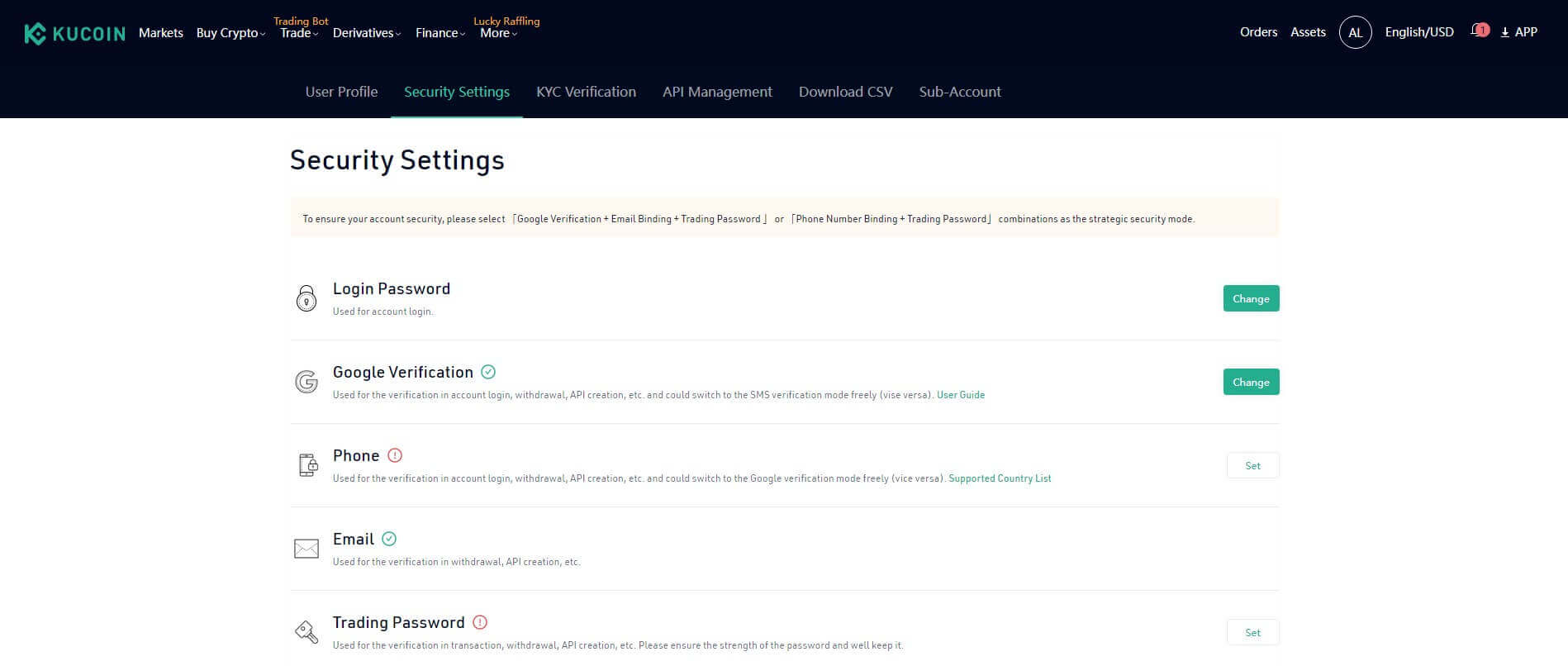
Task: Click the Email envelope icon
Action: 306,549
